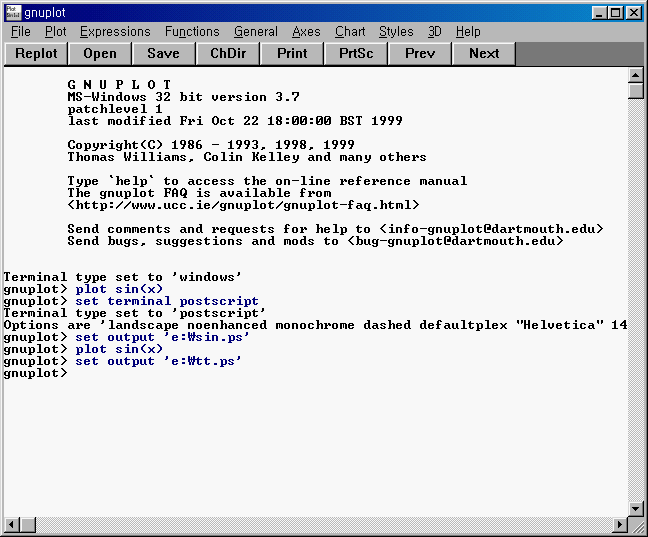Open the Expressions menu
This screenshot has width=648, height=537.
point(115,32)
